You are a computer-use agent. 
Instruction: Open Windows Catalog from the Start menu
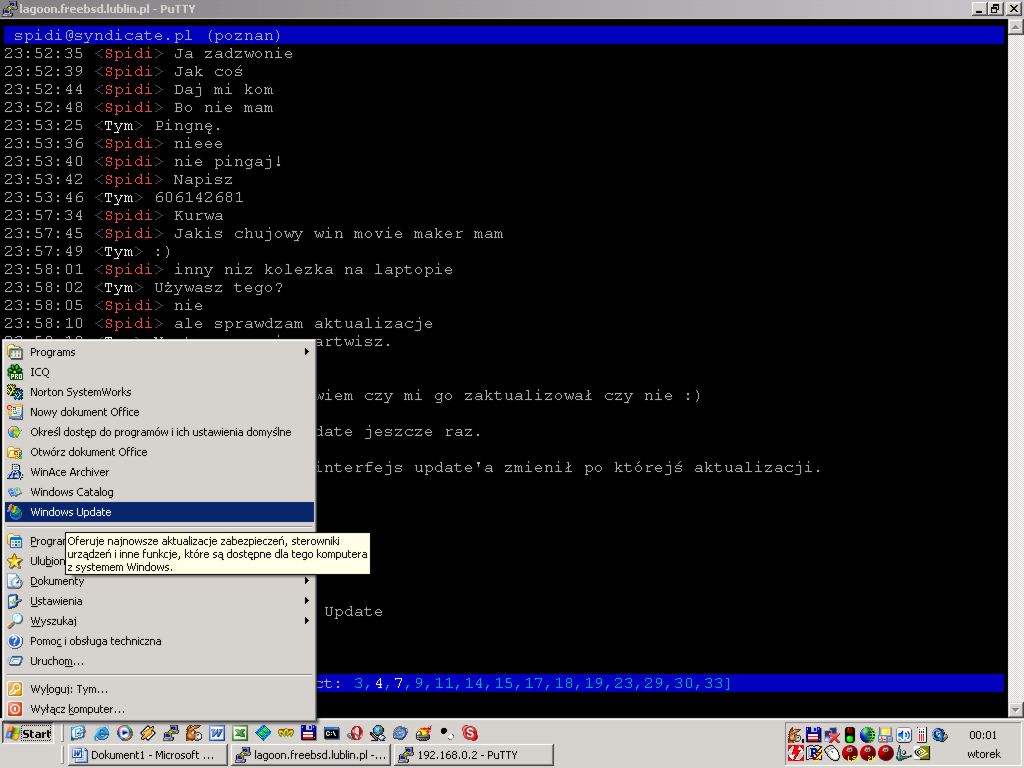point(159,492)
